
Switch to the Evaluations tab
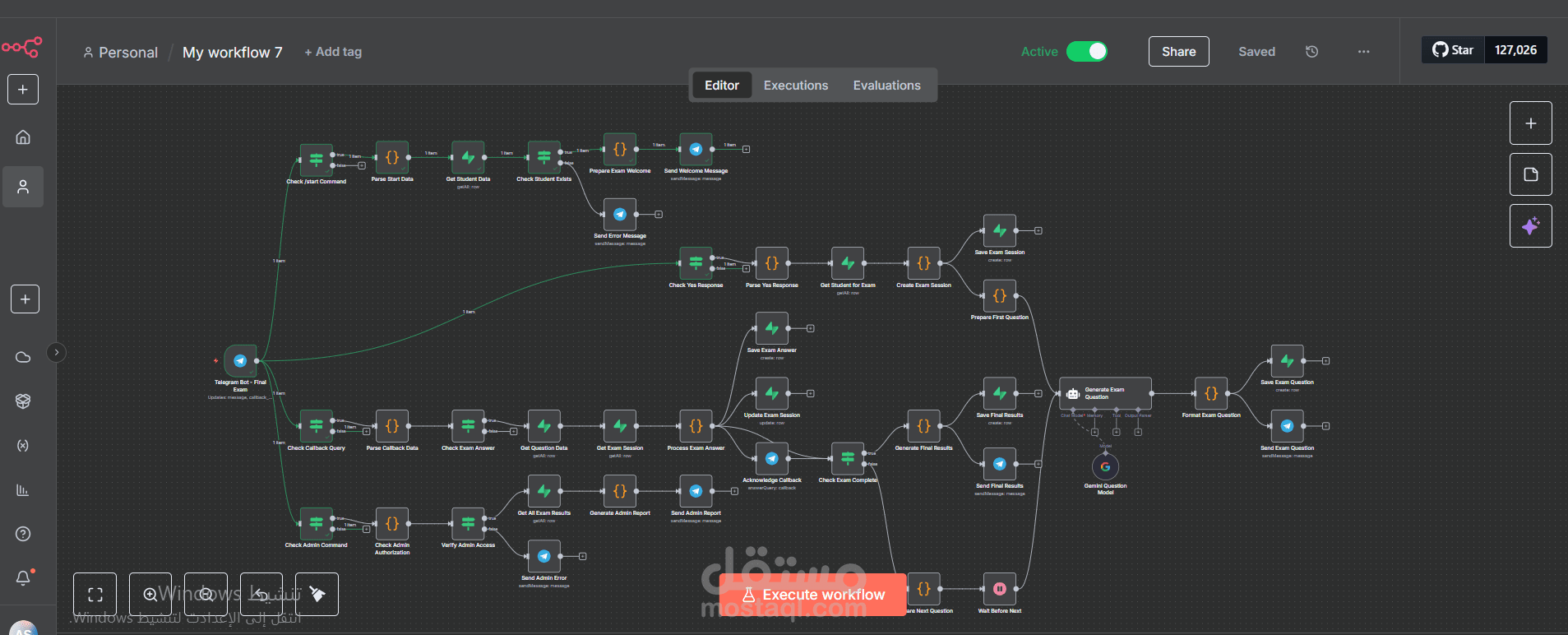(886, 85)
